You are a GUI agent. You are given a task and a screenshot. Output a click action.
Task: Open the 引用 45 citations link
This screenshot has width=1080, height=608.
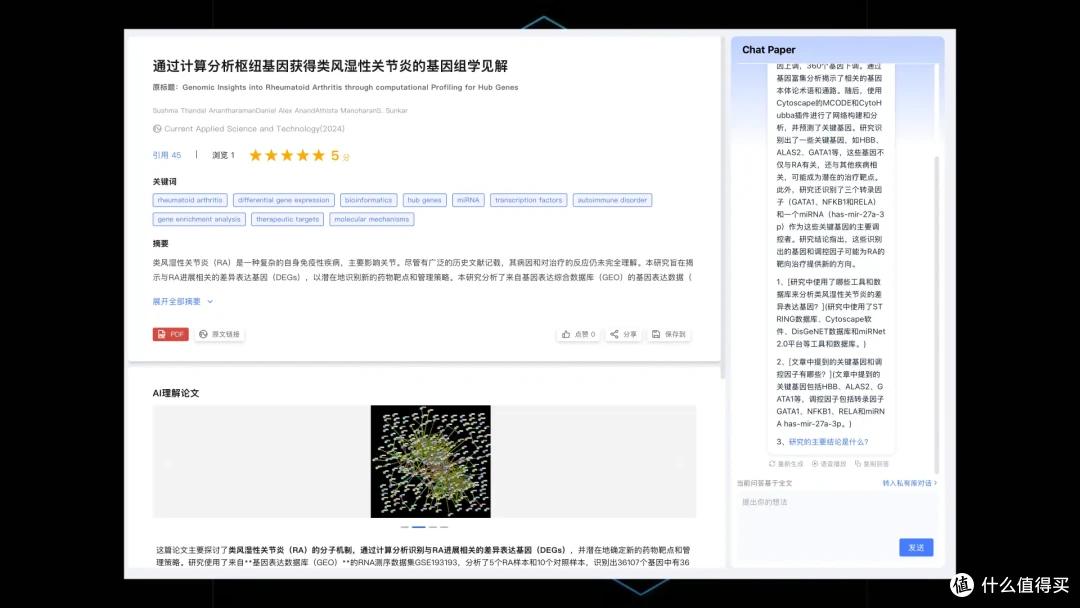point(167,156)
